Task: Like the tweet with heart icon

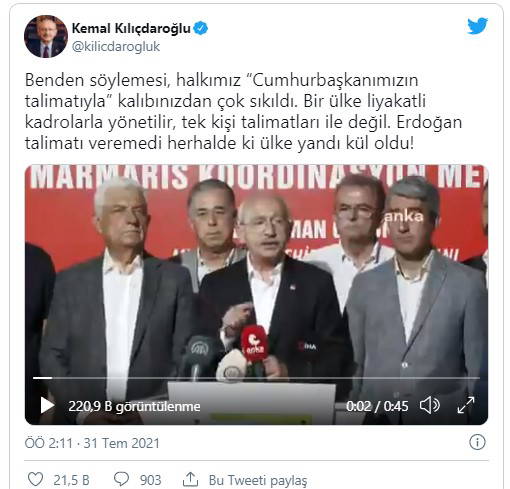Action: click(x=35, y=479)
